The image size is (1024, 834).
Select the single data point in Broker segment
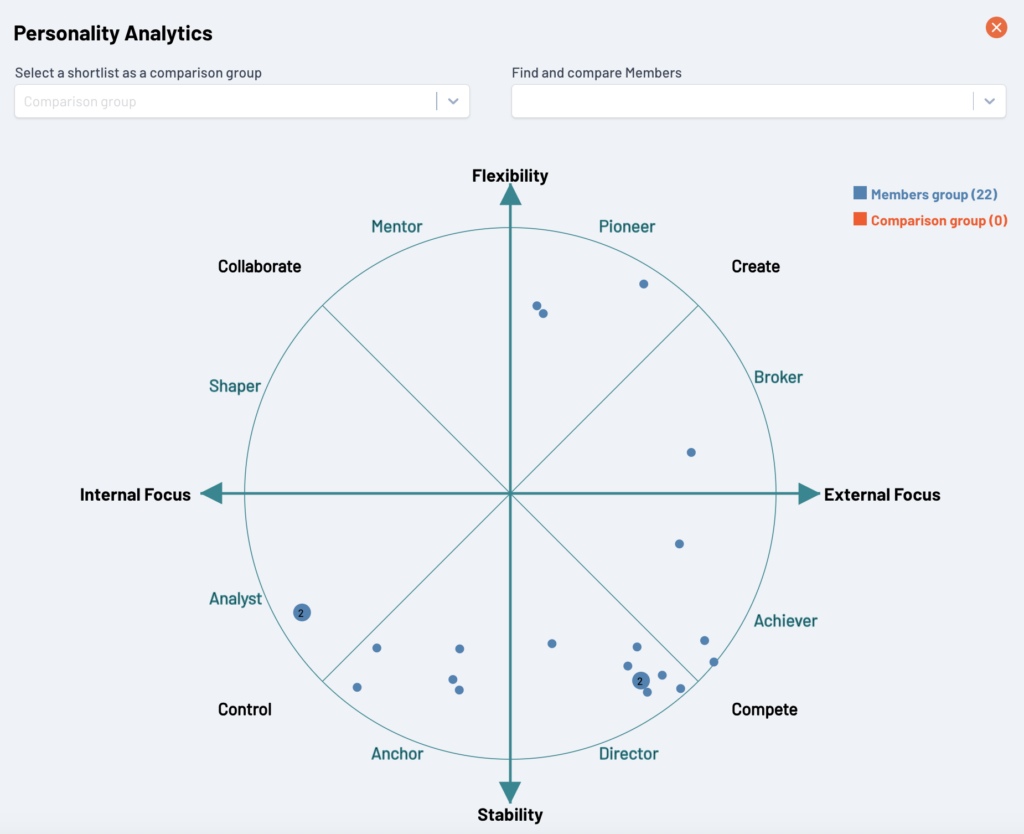691,453
